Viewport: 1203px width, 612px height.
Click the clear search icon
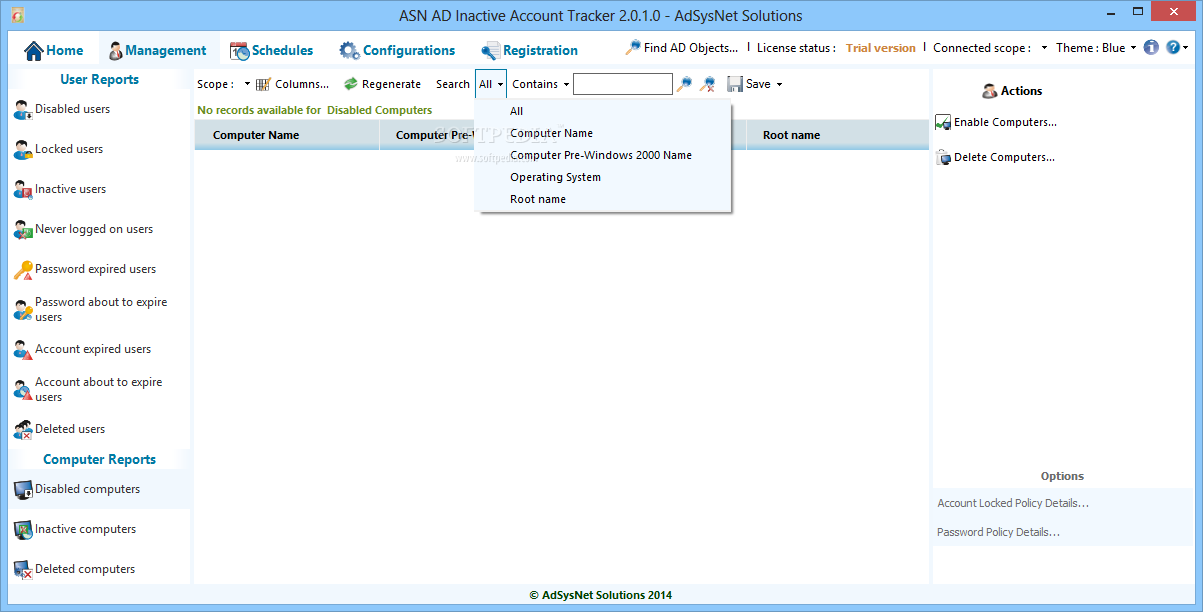click(707, 84)
